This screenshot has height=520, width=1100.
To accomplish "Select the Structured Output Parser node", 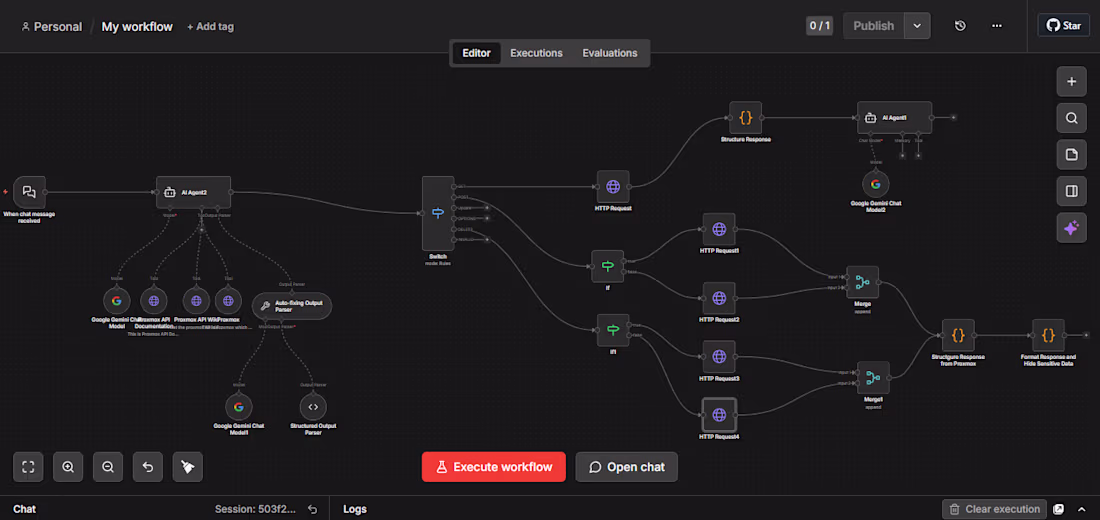I will click(313, 406).
